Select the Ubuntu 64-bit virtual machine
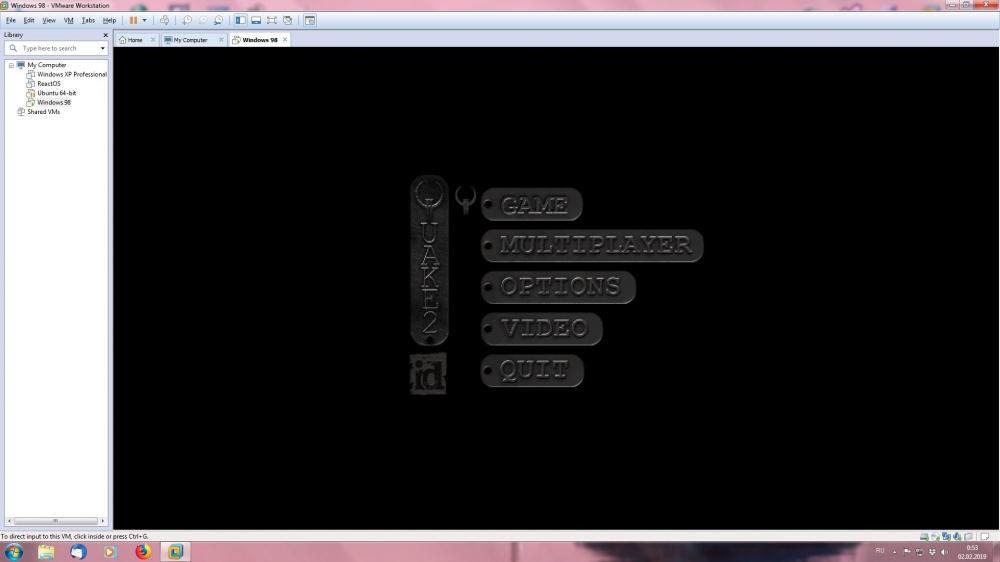 [56, 93]
